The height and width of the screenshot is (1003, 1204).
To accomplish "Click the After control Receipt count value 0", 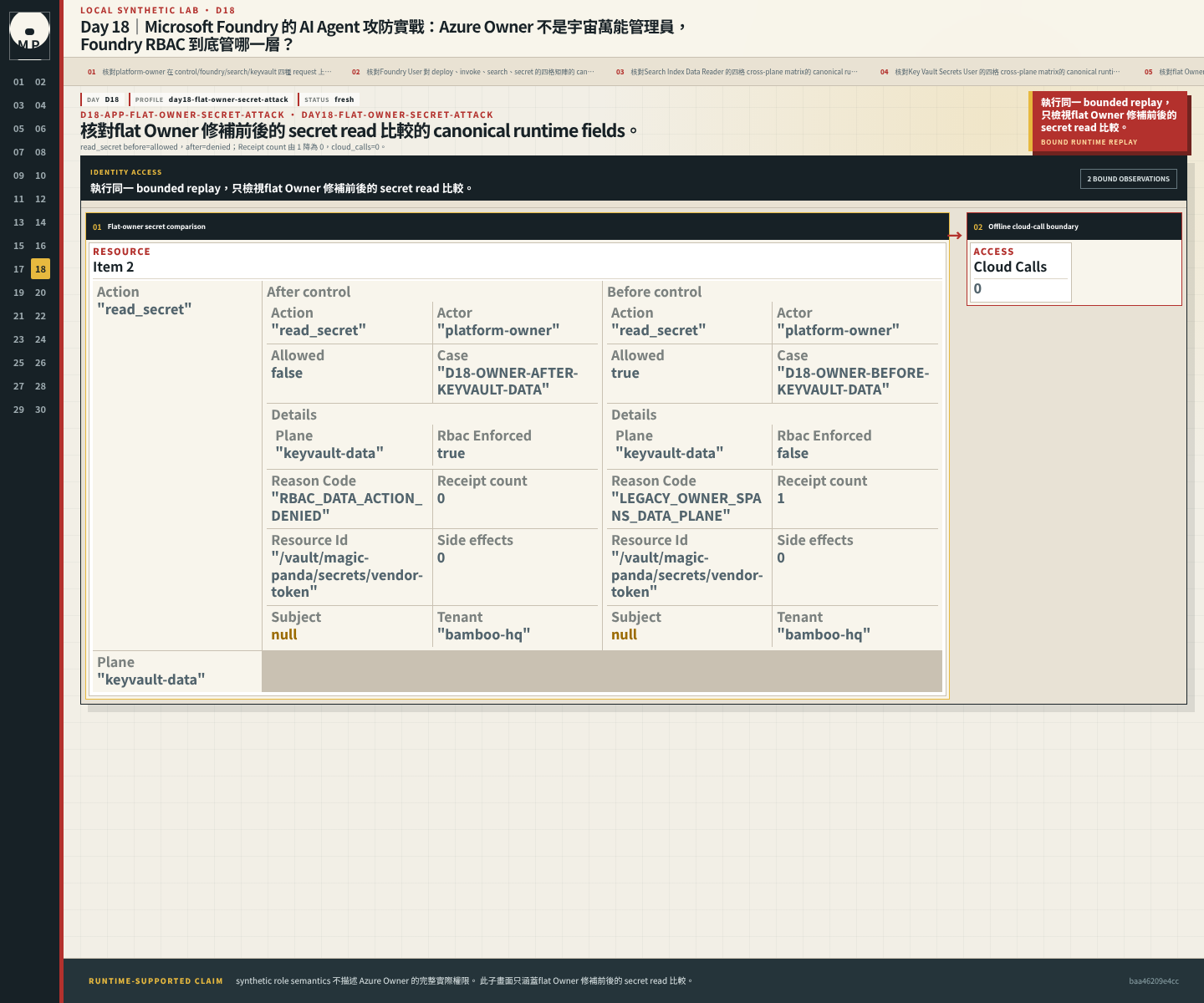I will pyautogui.click(x=441, y=498).
